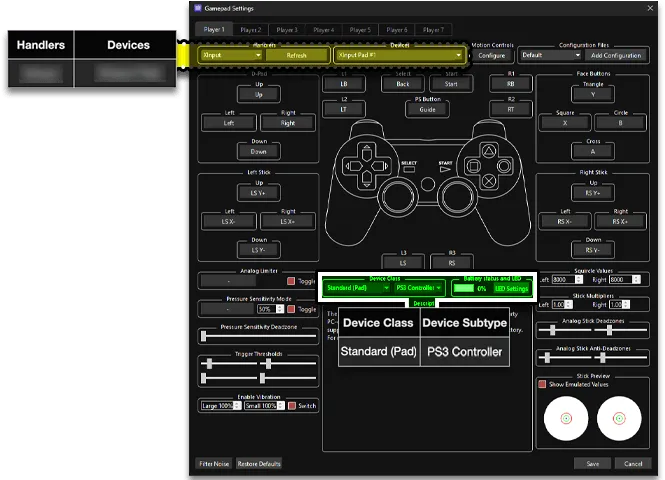This screenshot has width=665, height=480.
Task: Click the D-Pad Up mapping button
Action: [x=259, y=95]
